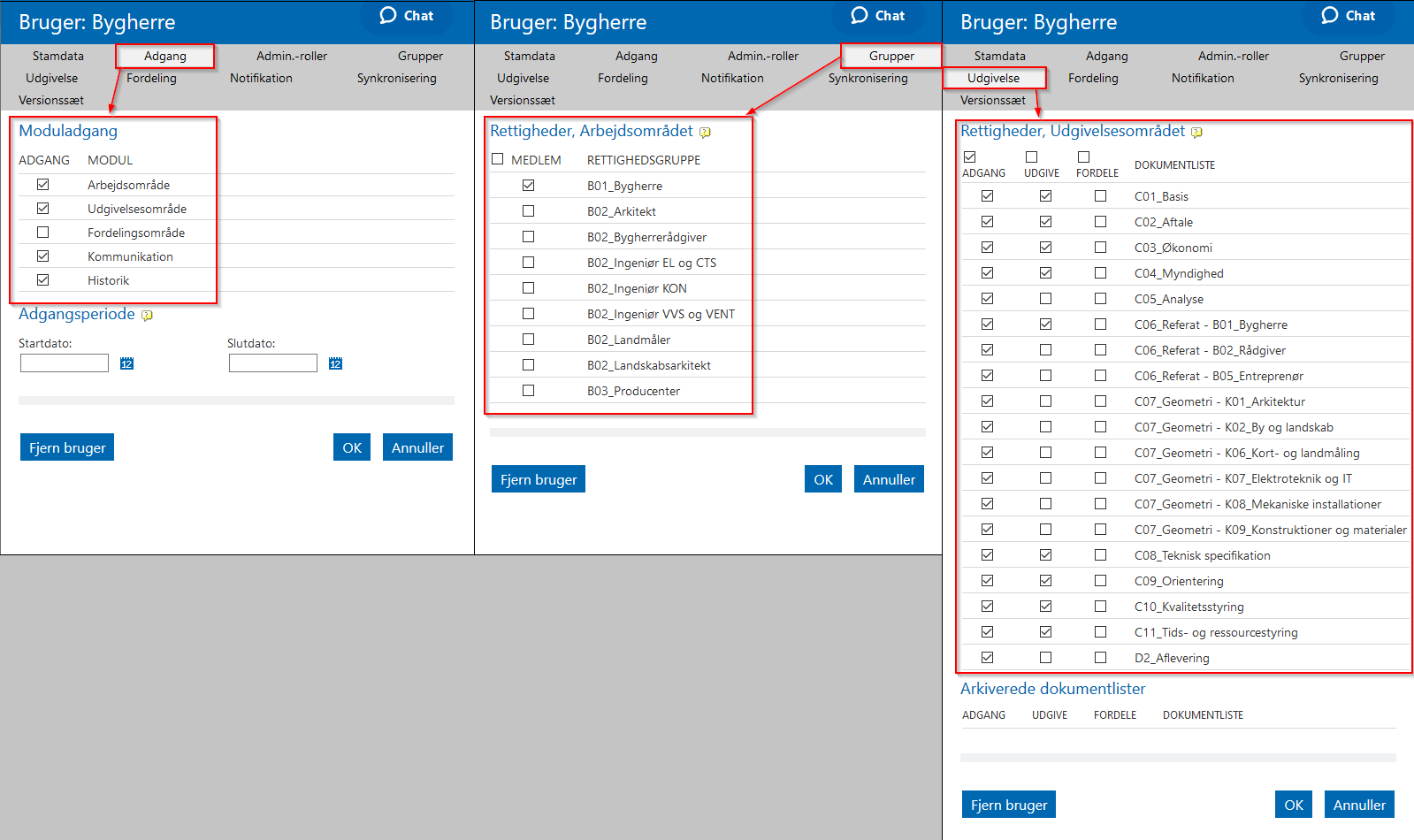Open the Slutdato calendar picker icon
The width and height of the screenshot is (1414, 840).
pyautogui.click(x=335, y=363)
